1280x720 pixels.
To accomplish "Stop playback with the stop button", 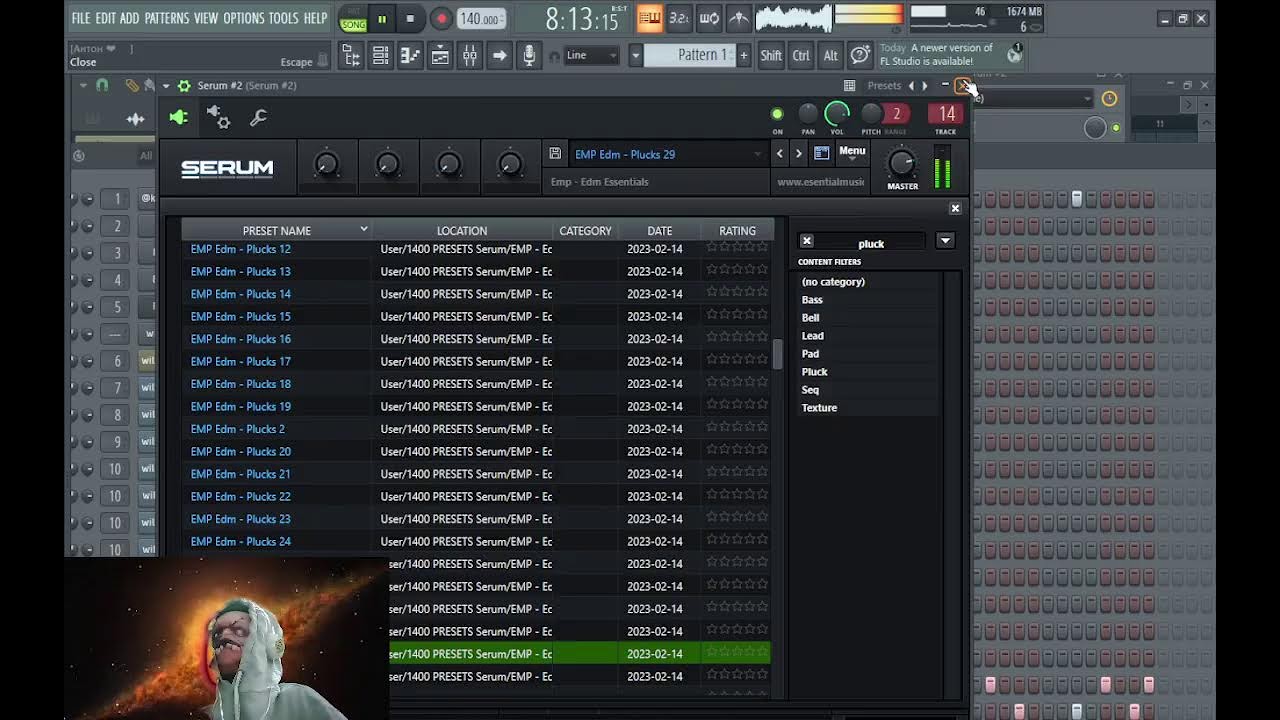I will tap(410, 19).
